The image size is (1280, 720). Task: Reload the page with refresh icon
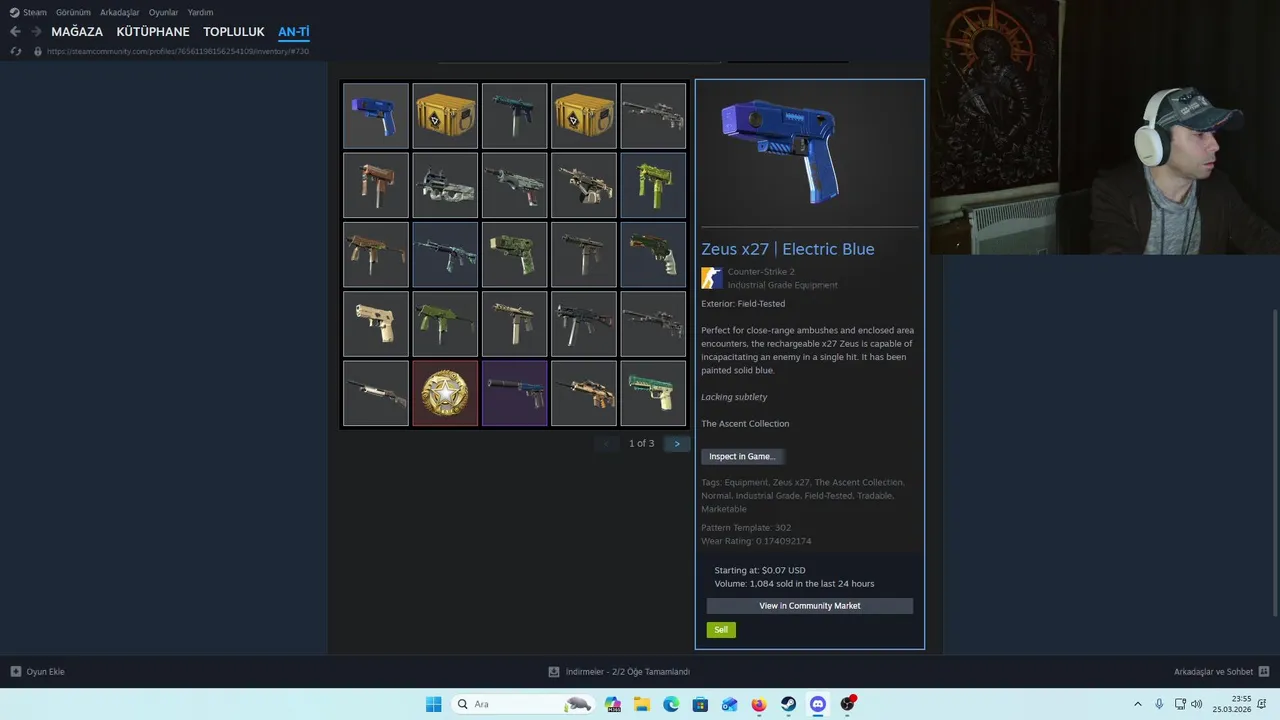(16, 51)
